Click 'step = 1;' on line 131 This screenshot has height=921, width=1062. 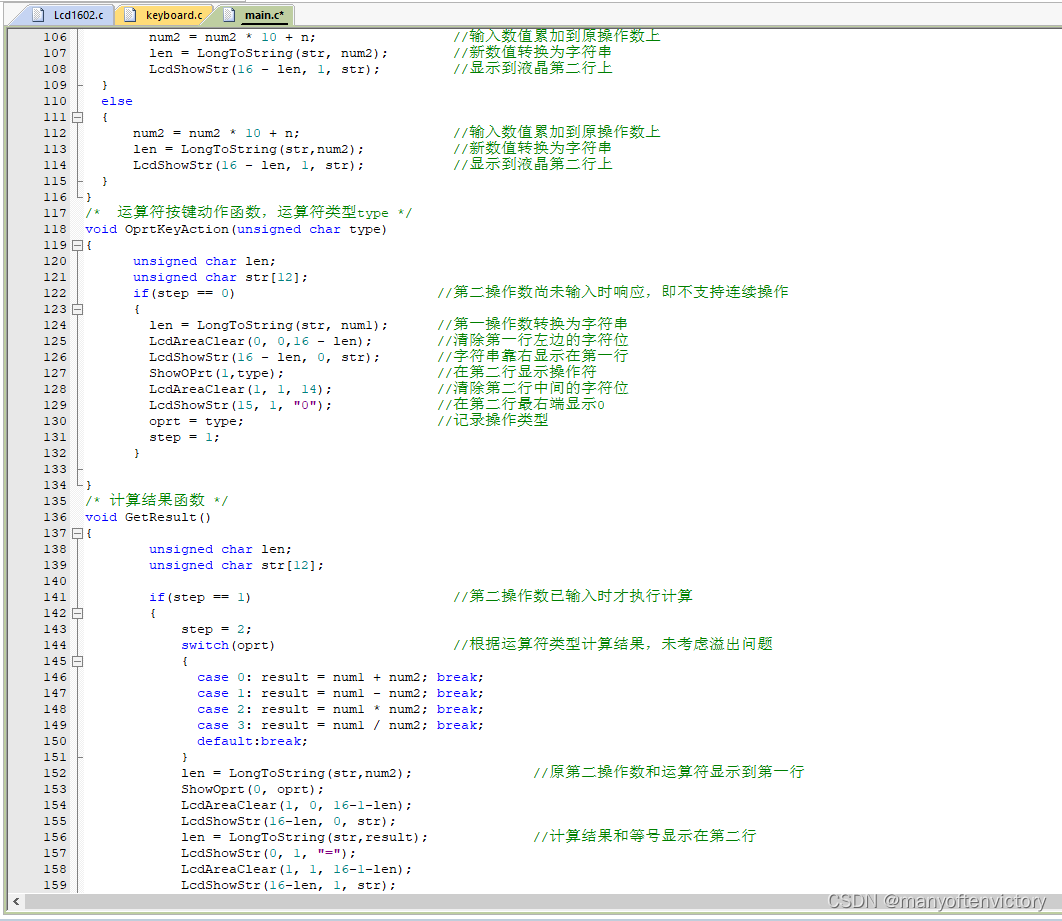point(184,437)
